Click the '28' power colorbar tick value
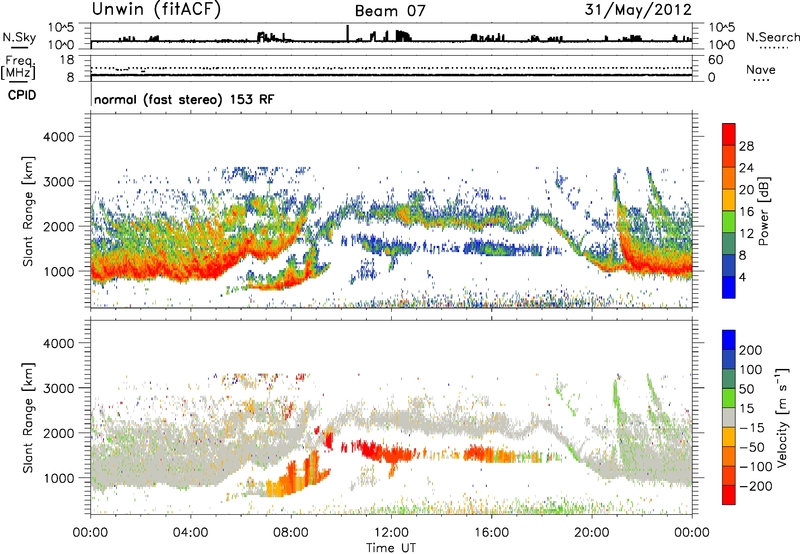 pyautogui.click(x=746, y=146)
